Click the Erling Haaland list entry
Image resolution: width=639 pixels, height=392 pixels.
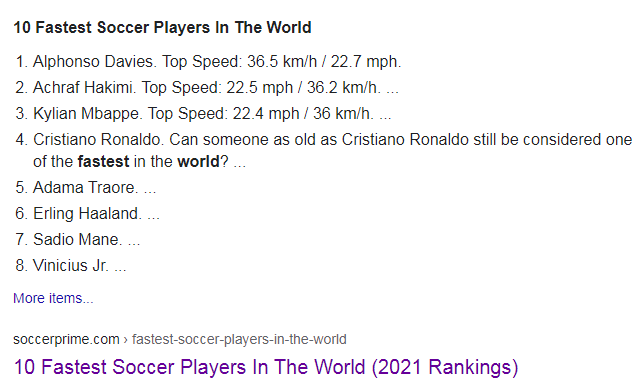(x=87, y=214)
